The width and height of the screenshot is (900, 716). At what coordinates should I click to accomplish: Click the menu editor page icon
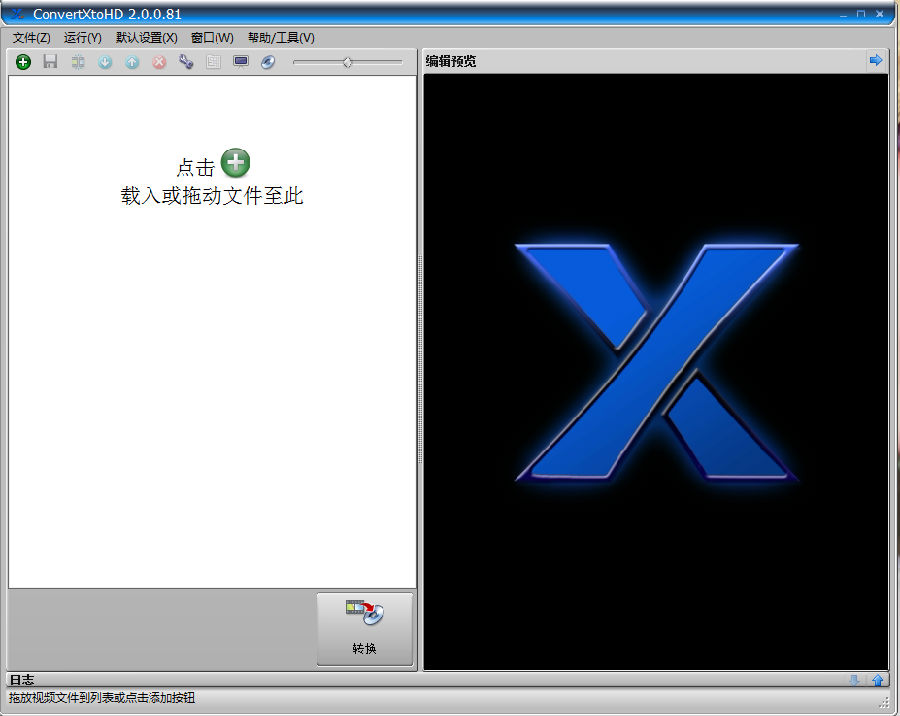click(213, 62)
